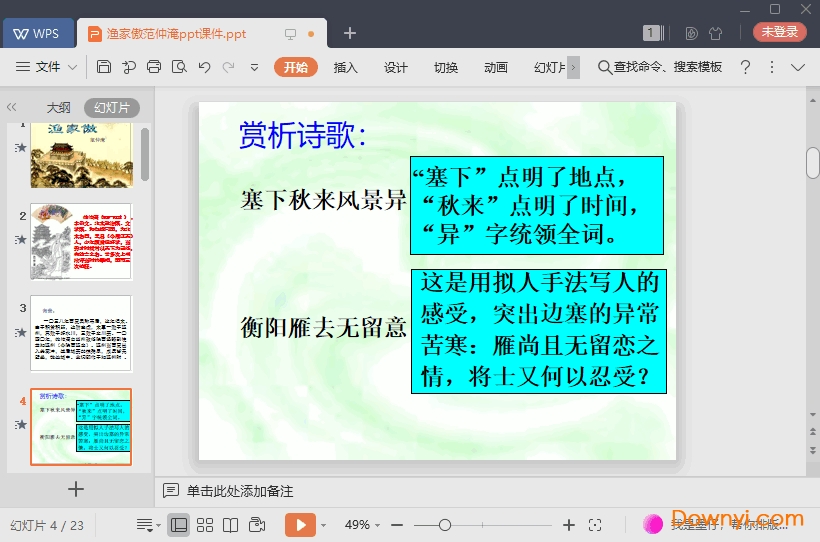Click the slide title 赏析诗歌
The height and width of the screenshot is (542, 820).
click(303, 136)
